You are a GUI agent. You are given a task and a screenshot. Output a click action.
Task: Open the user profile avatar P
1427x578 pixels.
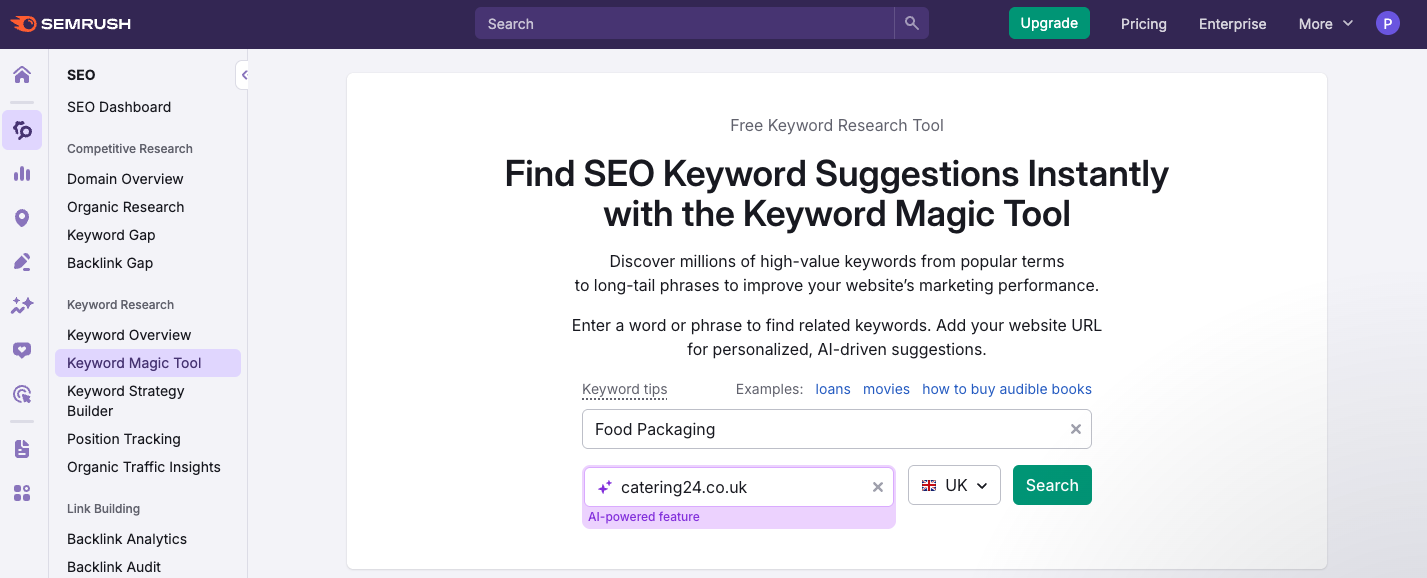point(1388,23)
